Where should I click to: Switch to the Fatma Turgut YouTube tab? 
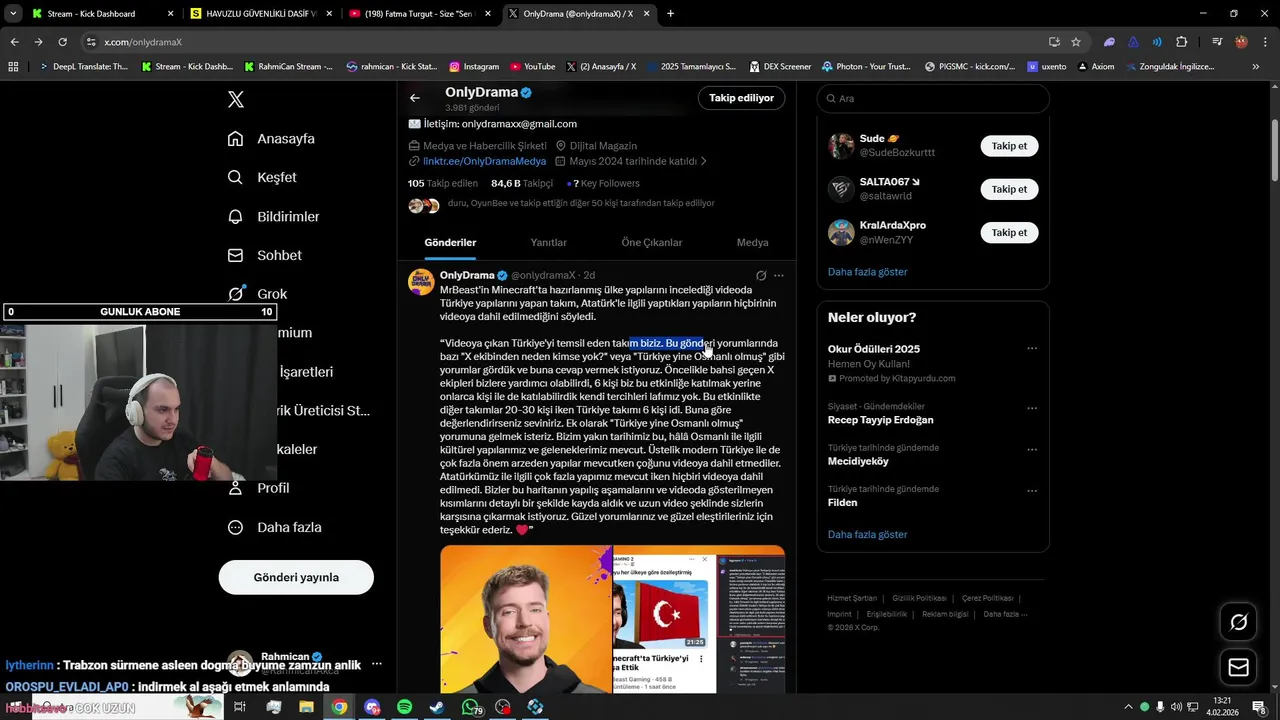(420, 14)
